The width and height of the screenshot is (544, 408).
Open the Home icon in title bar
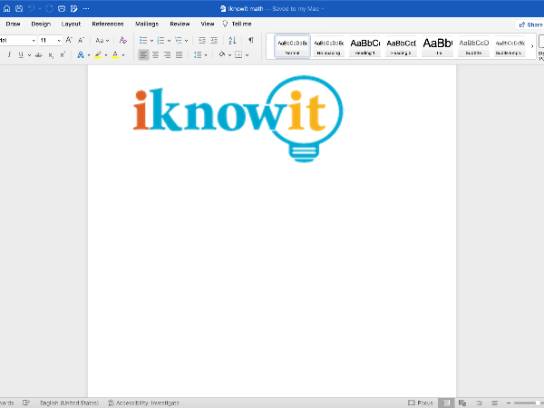pos(7,9)
